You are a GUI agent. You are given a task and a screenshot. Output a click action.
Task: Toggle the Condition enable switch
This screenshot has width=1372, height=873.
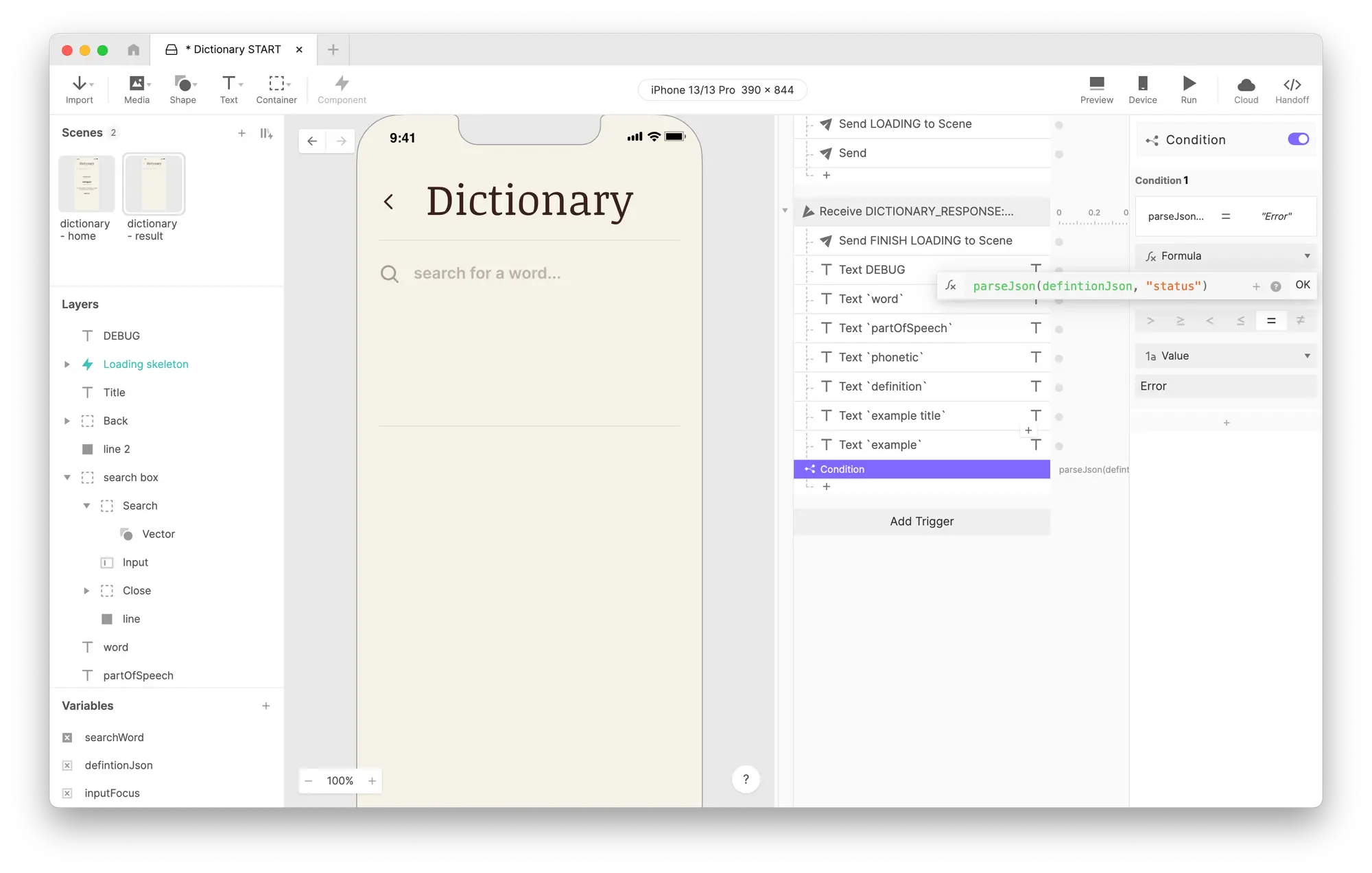[1298, 139]
